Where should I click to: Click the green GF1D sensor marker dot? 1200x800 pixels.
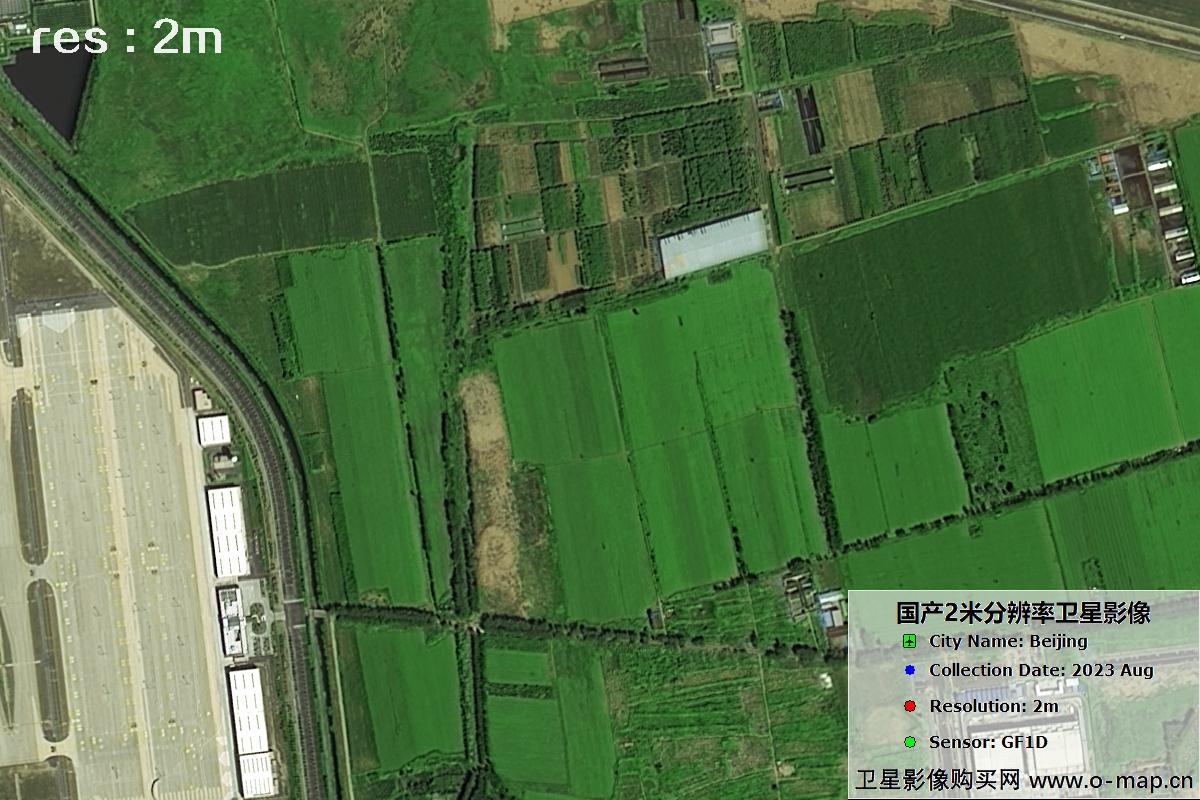910,740
